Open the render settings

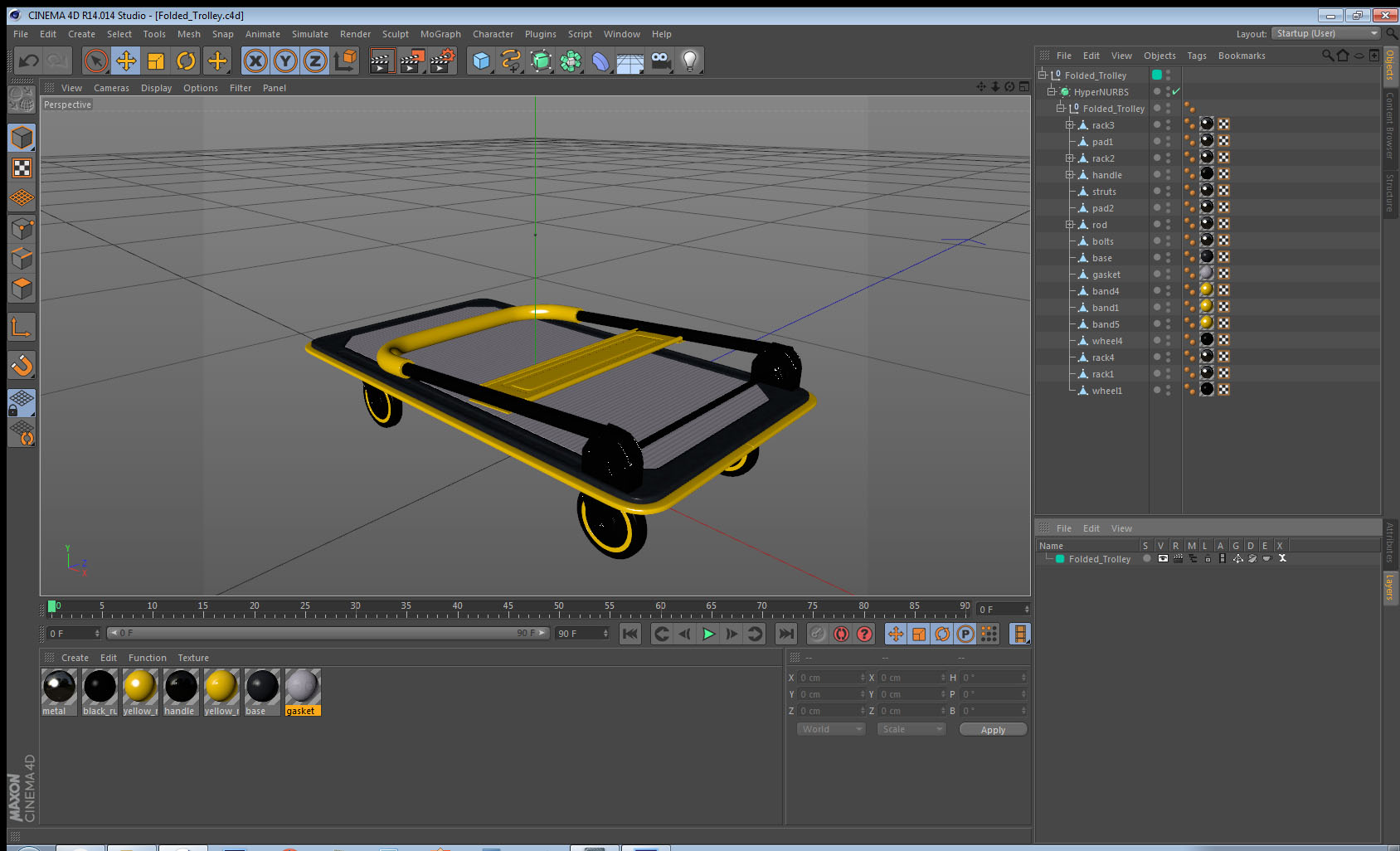pos(443,61)
